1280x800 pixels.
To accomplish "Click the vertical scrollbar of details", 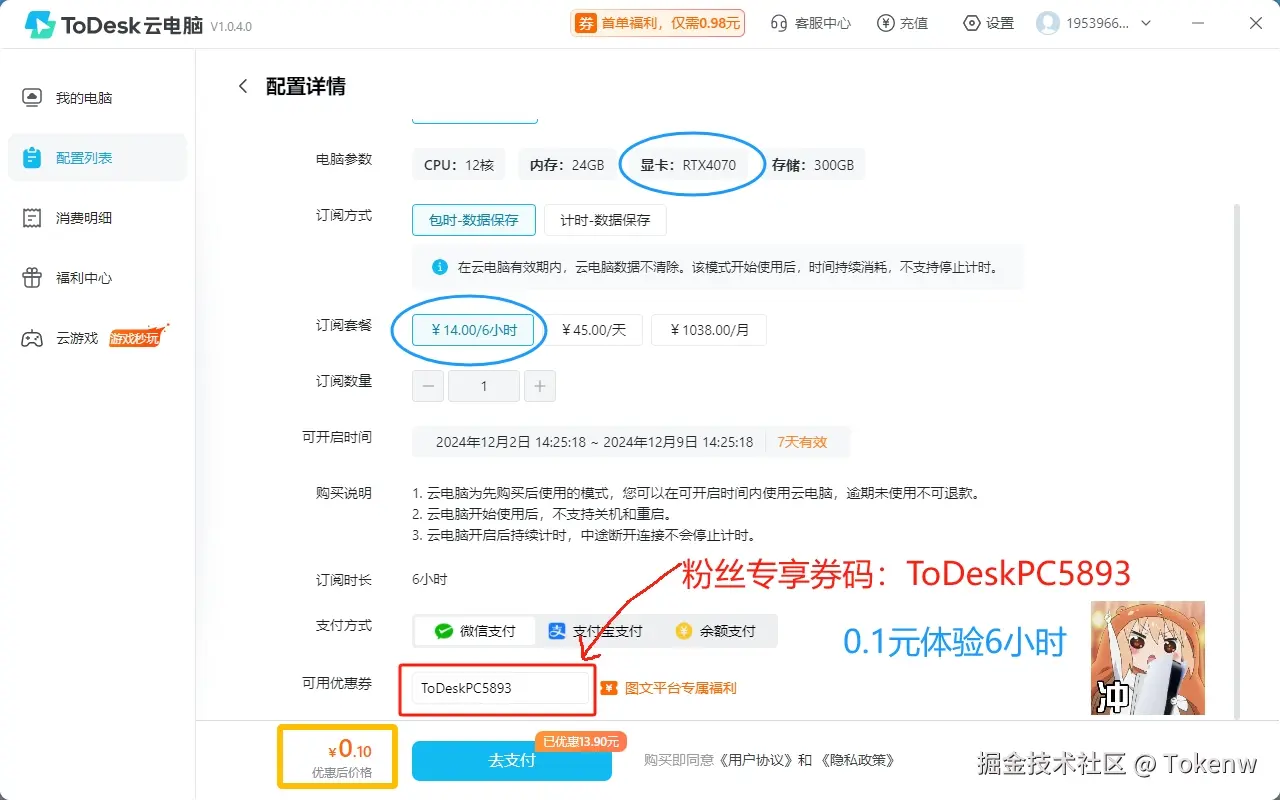I will click(1238, 460).
